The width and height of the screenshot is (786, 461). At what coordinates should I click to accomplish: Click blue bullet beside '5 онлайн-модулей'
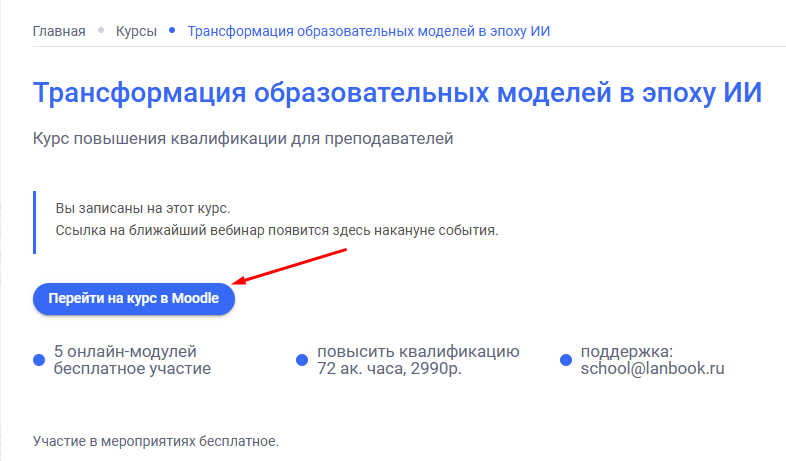(39, 360)
